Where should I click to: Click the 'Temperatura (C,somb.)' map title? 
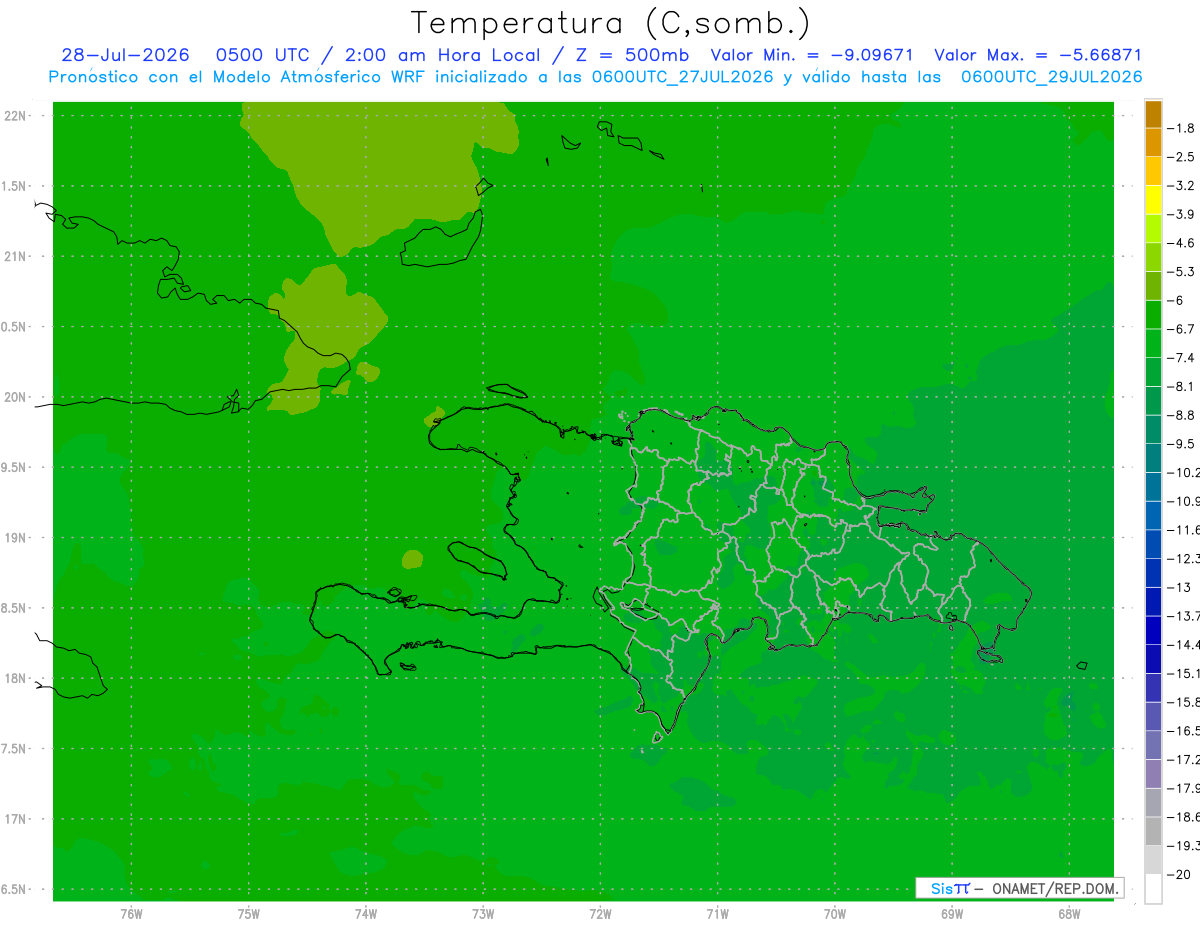pyautogui.click(x=610, y=23)
